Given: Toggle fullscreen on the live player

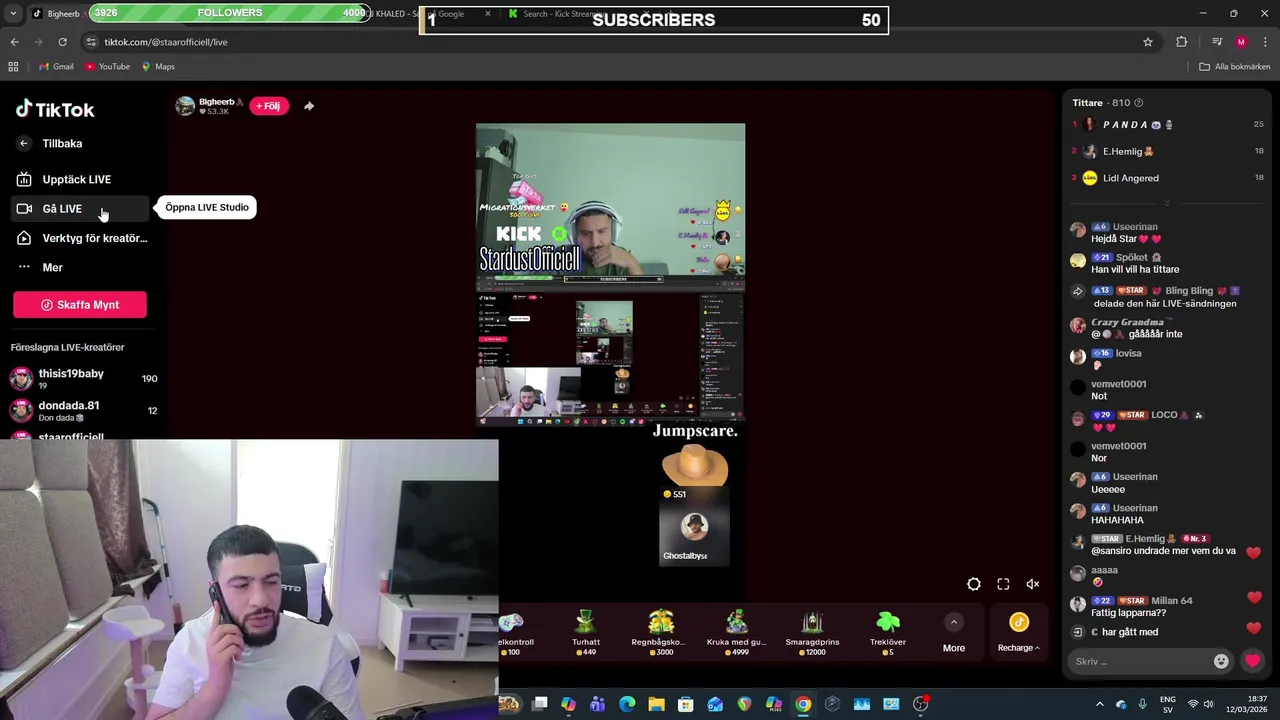Looking at the screenshot, I should pyautogui.click(x=1003, y=584).
